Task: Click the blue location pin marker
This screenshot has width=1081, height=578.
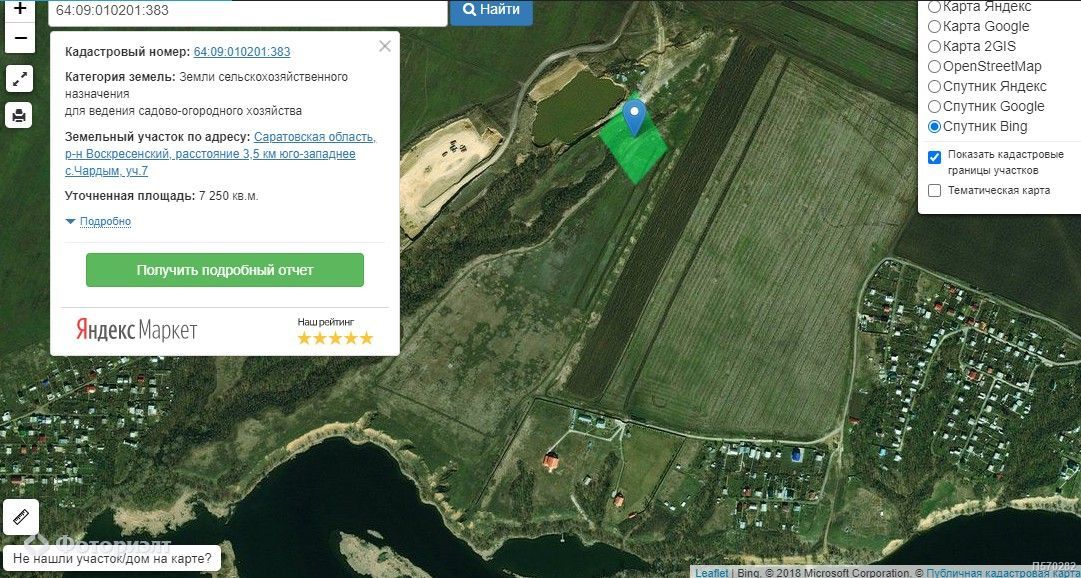Action: (633, 117)
